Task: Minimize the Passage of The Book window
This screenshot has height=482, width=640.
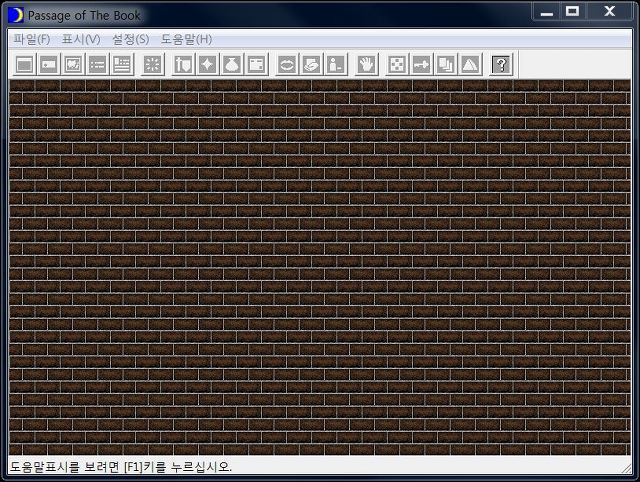Action: tap(547, 12)
